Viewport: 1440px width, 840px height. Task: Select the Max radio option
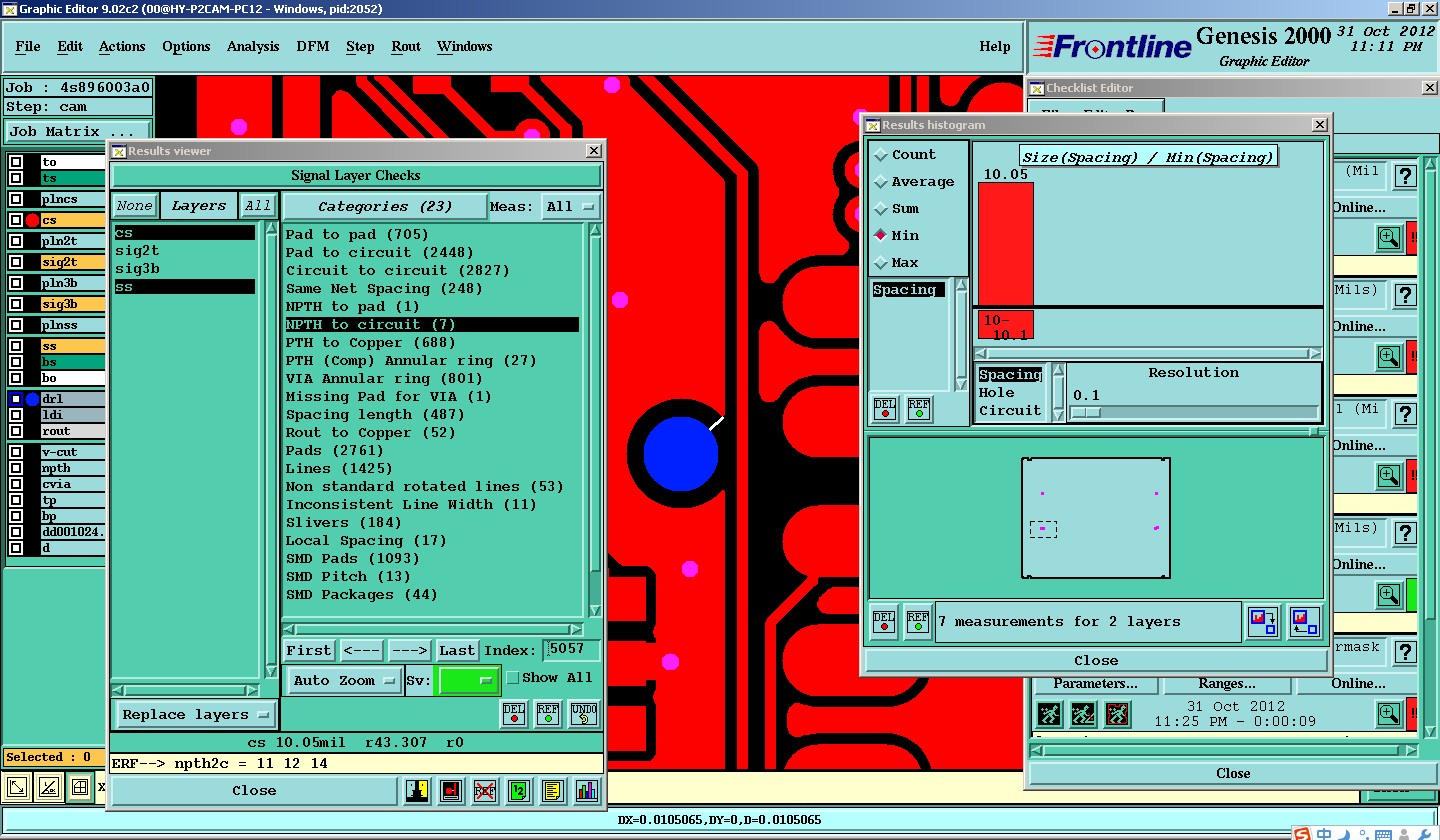[x=881, y=263]
